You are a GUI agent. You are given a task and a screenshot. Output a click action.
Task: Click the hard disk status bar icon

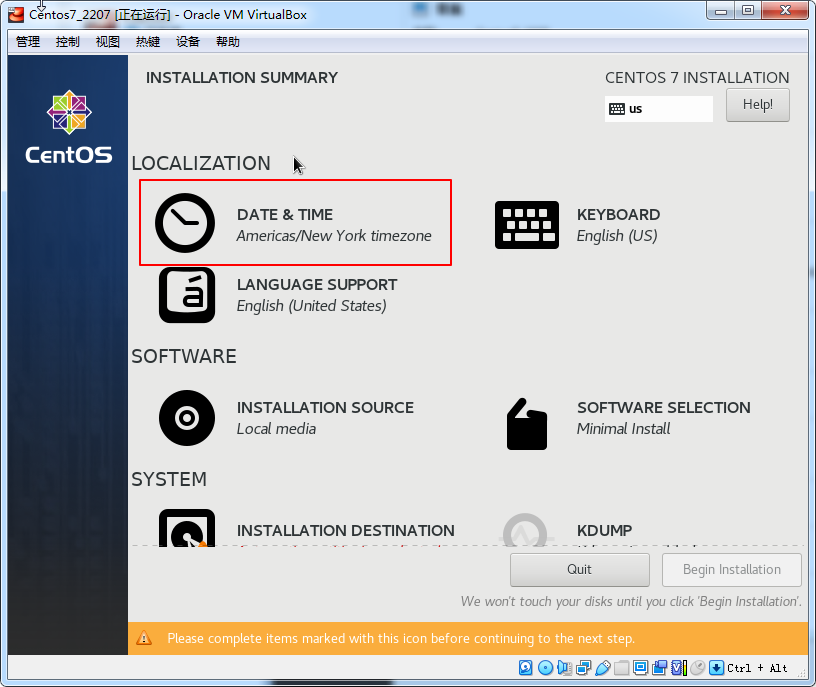click(x=525, y=667)
